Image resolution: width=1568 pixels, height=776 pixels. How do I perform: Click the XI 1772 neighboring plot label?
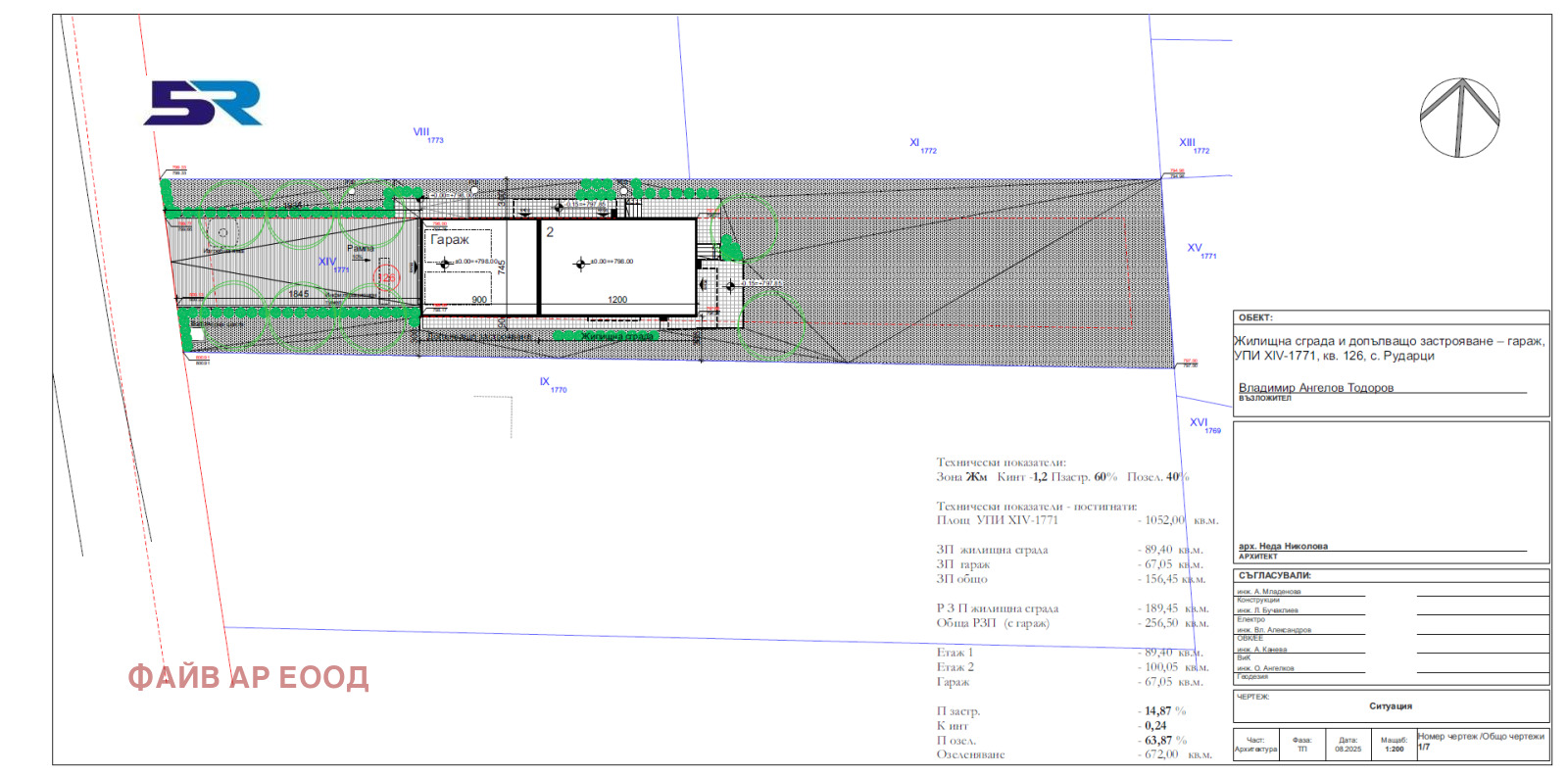pyautogui.click(x=921, y=145)
